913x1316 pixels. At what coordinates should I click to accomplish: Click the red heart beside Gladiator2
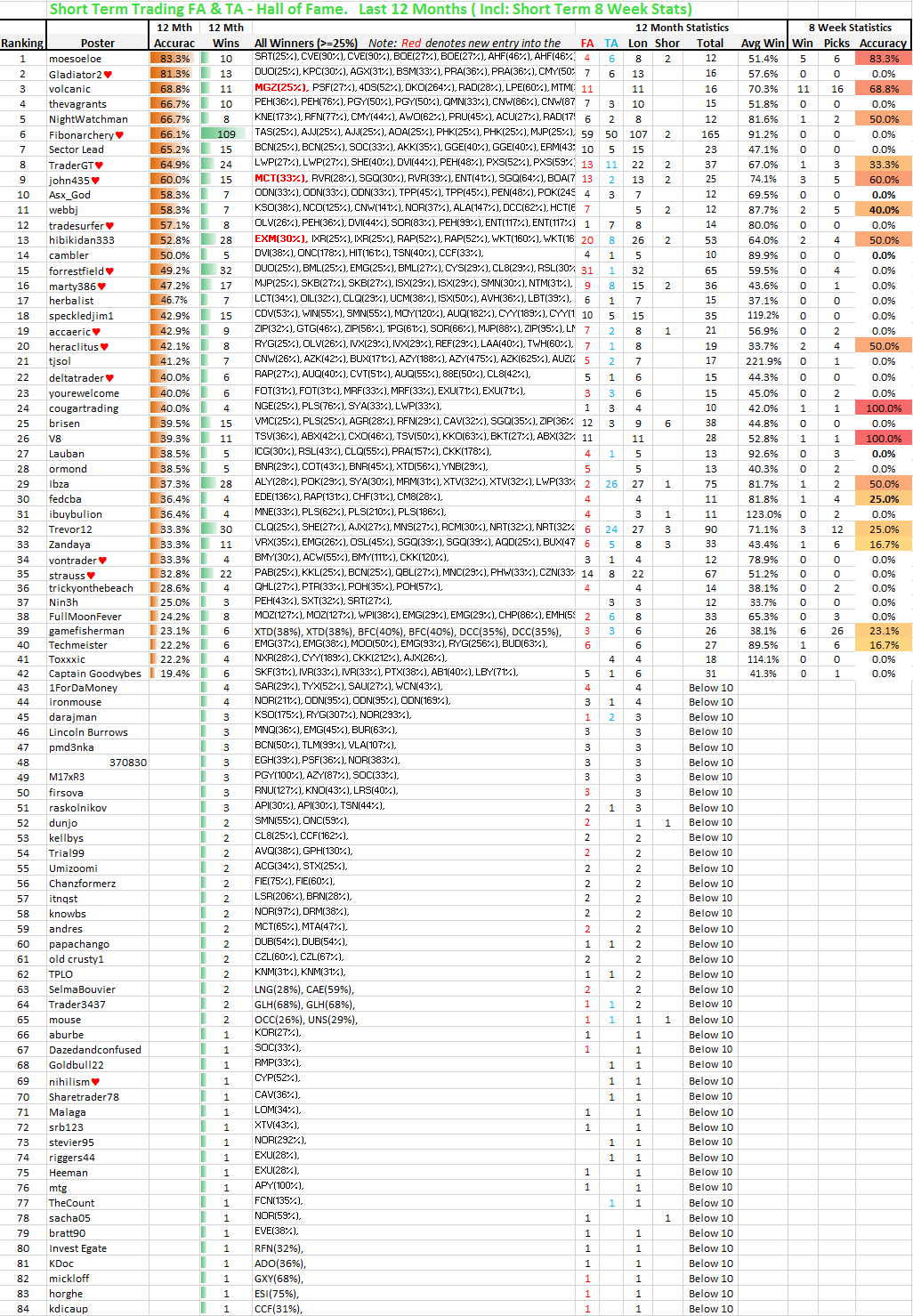pyautogui.click(x=109, y=75)
